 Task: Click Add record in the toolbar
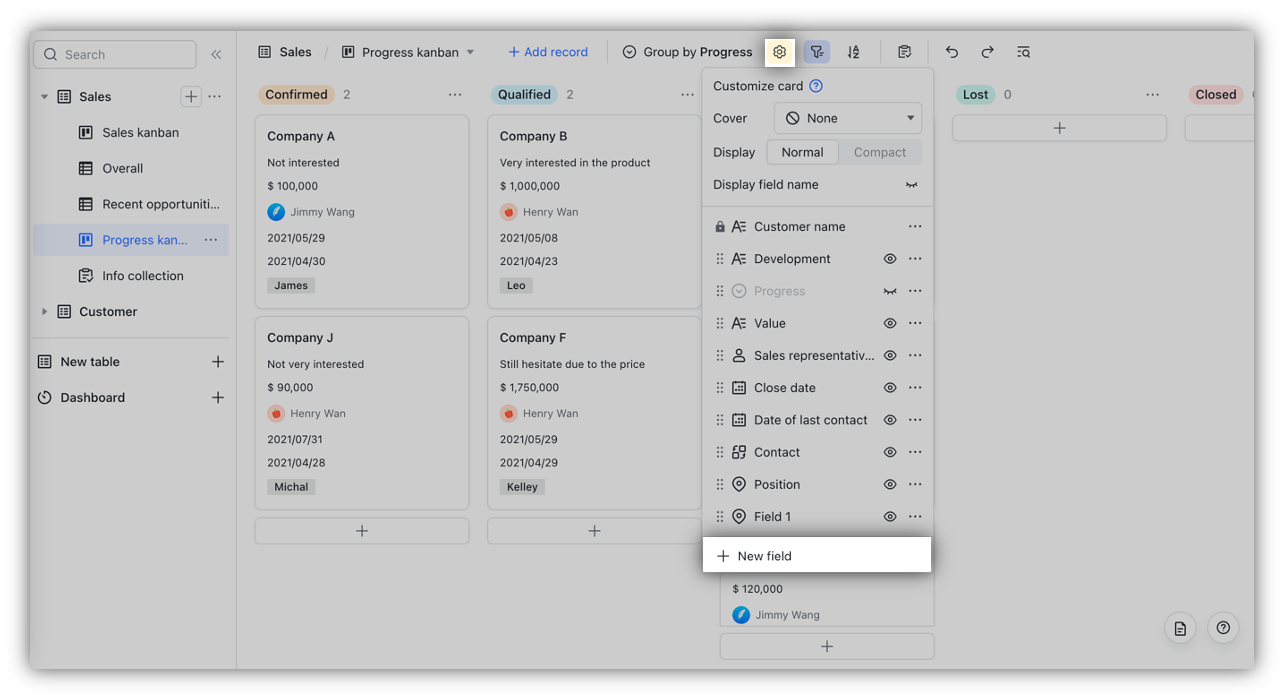click(x=547, y=52)
